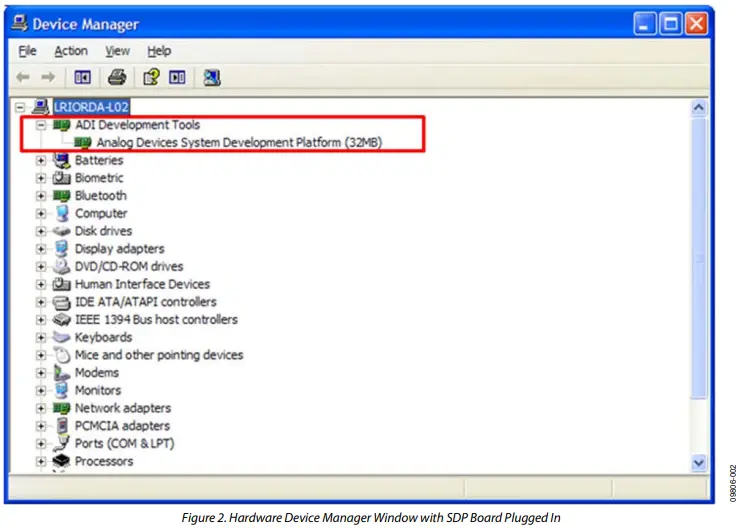Screen dimensions: 741x528
Task: Click the LRIORDA-L02 computer root icon
Action: coord(41,107)
